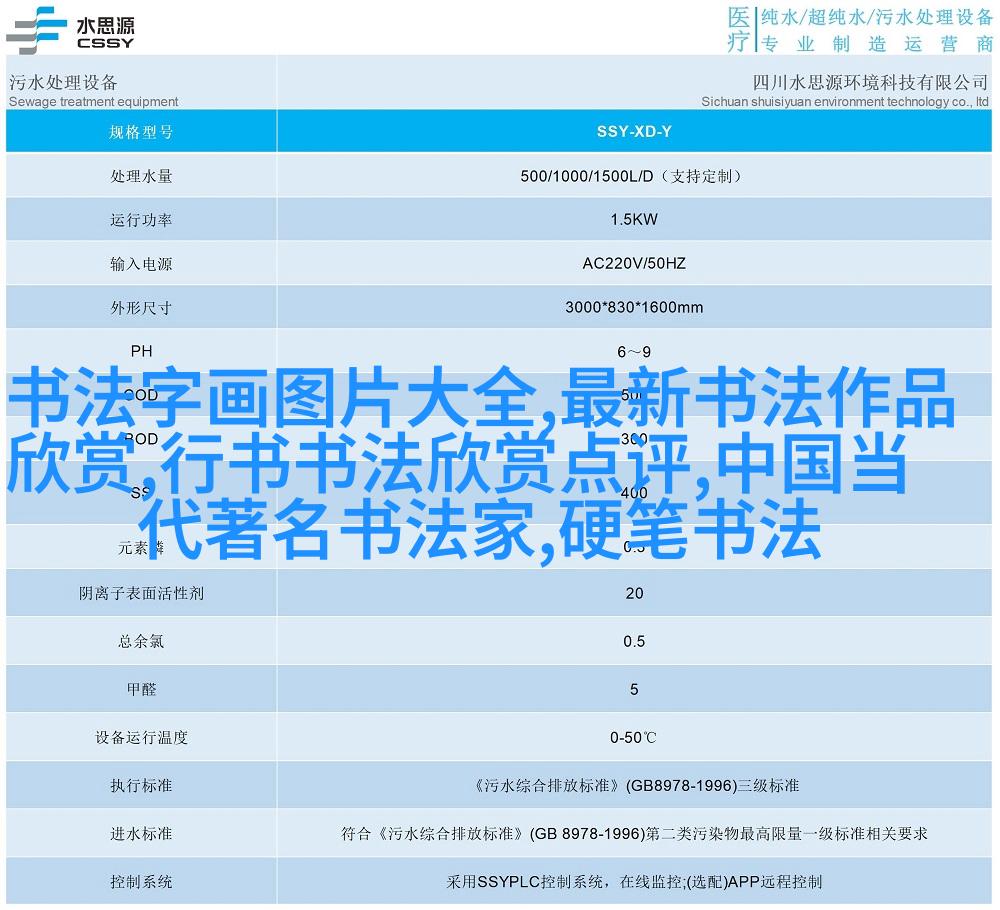Click the AC220V/50HZ value cell
This screenshot has height=910, width=1000.
(x=634, y=263)
